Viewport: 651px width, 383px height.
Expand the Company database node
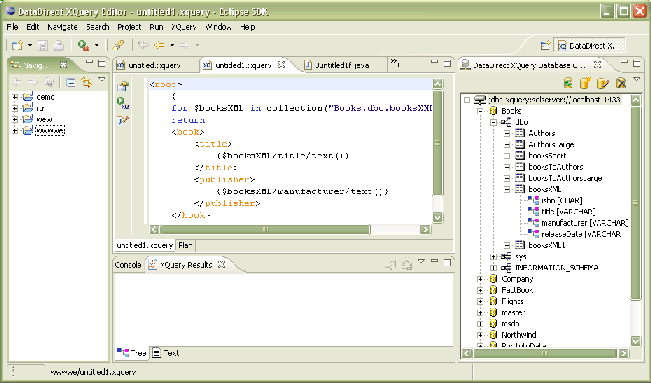click(480, 279)
